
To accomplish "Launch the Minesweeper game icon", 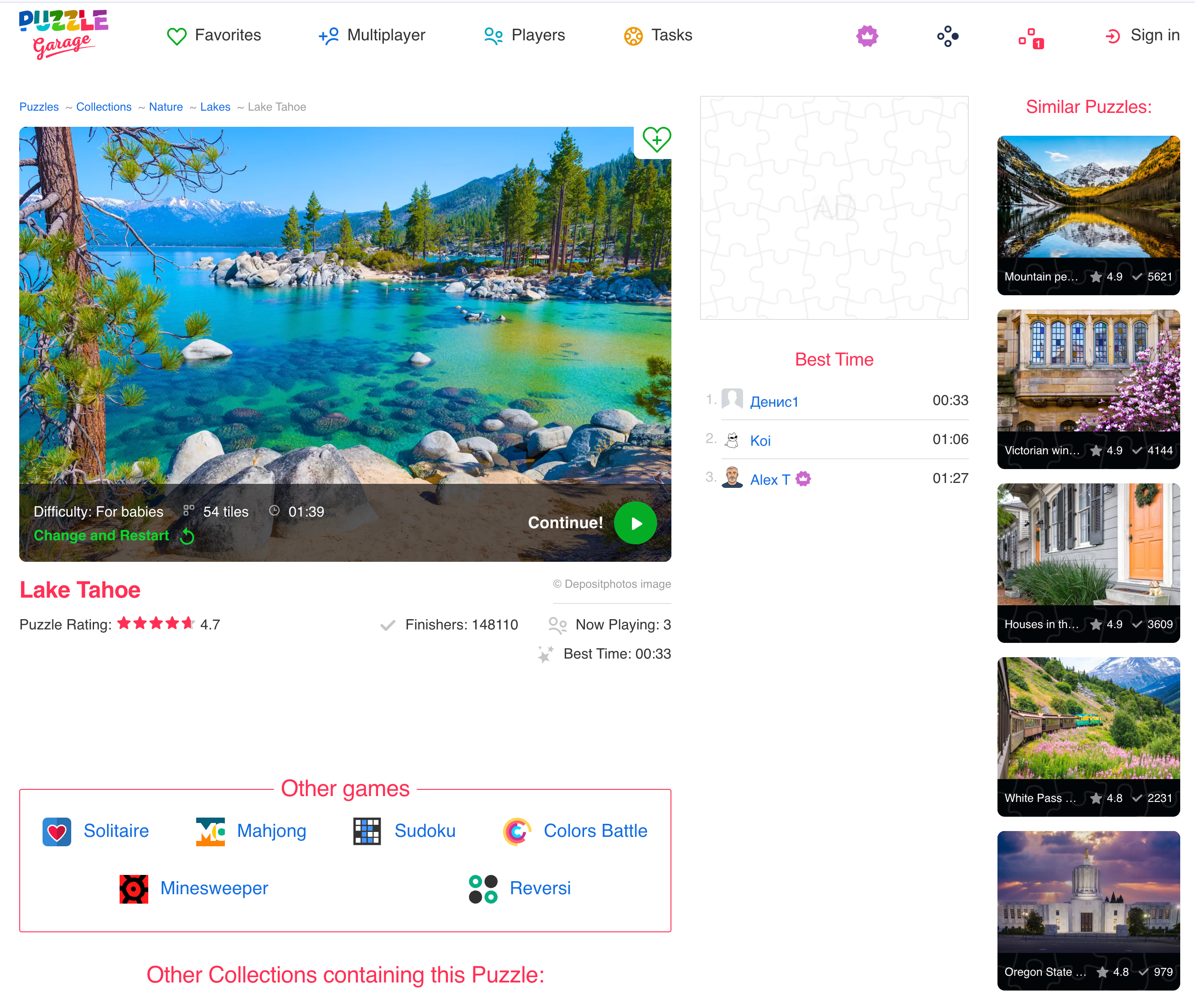I will click(x=133, y=888).
